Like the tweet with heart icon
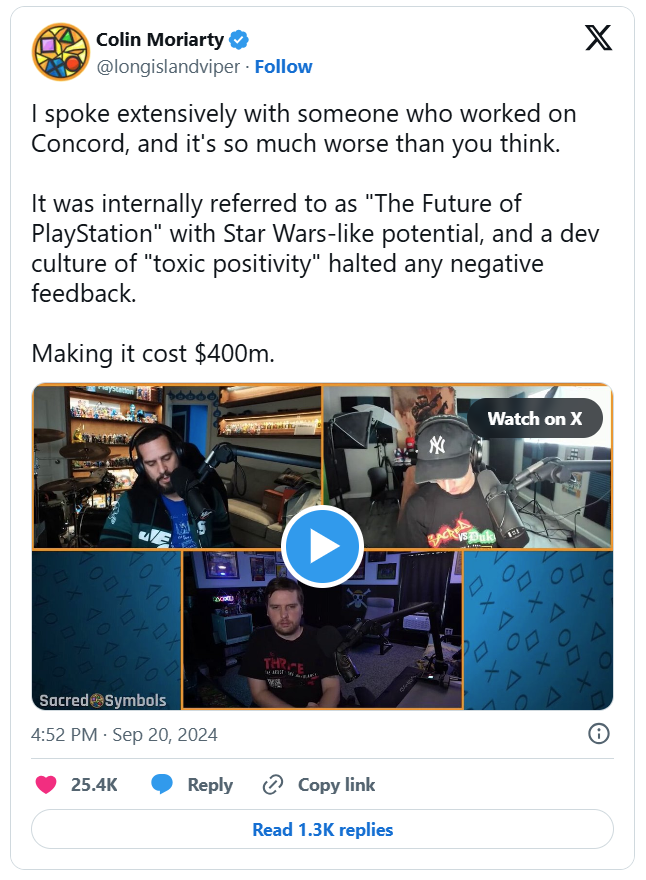The image size is (646, 880). point(46,785)
